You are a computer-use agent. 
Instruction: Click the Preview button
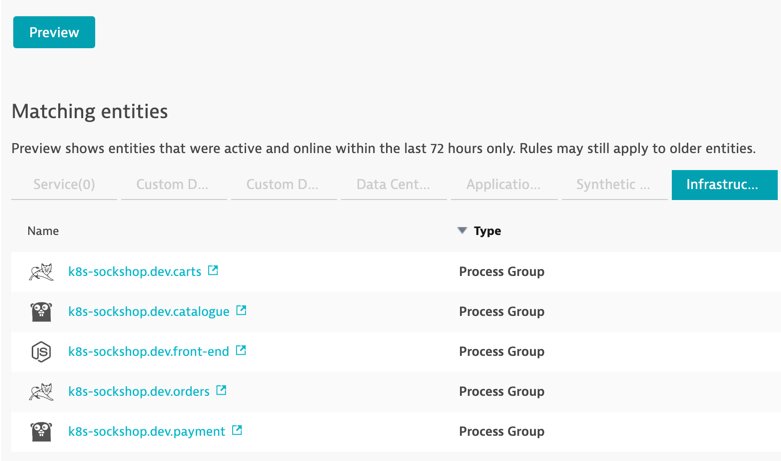[54, 32]
